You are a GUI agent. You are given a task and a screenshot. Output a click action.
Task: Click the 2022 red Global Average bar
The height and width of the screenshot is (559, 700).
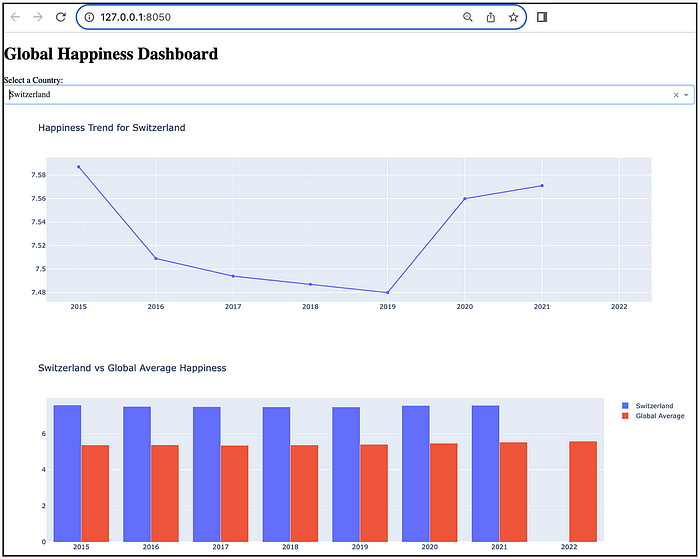click(x=583, y=492)
